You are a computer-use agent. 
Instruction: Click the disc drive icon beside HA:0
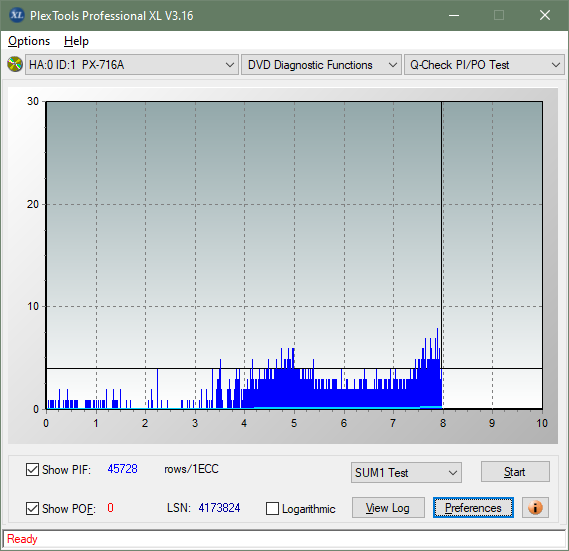pyautogui.click(x=15, y=65)
